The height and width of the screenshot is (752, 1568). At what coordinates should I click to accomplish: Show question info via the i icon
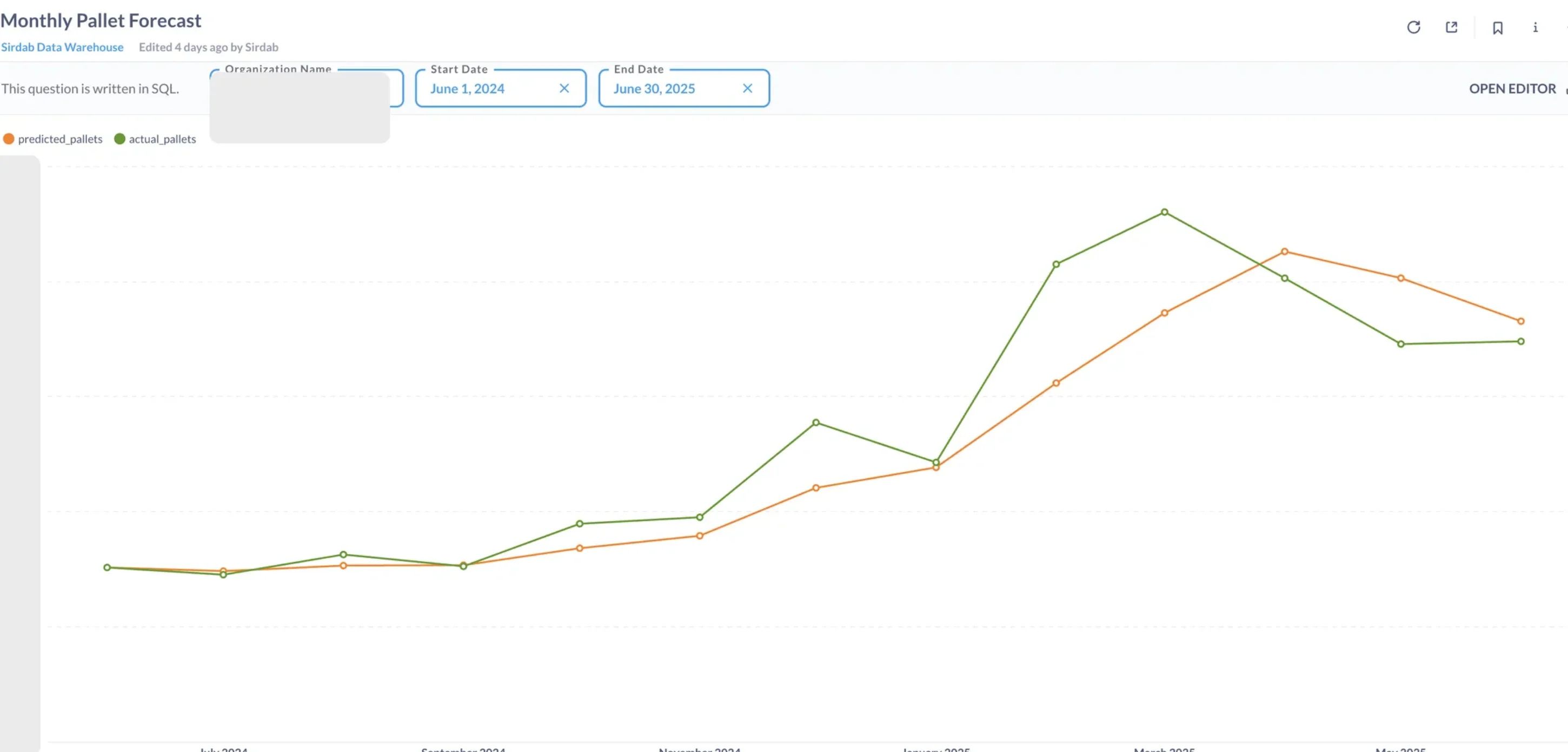(1535, 28)
